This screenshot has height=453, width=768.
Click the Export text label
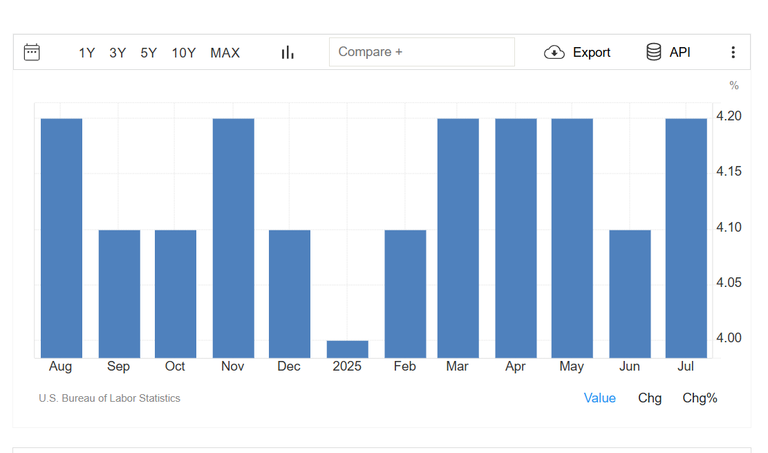tap(591, 52)
